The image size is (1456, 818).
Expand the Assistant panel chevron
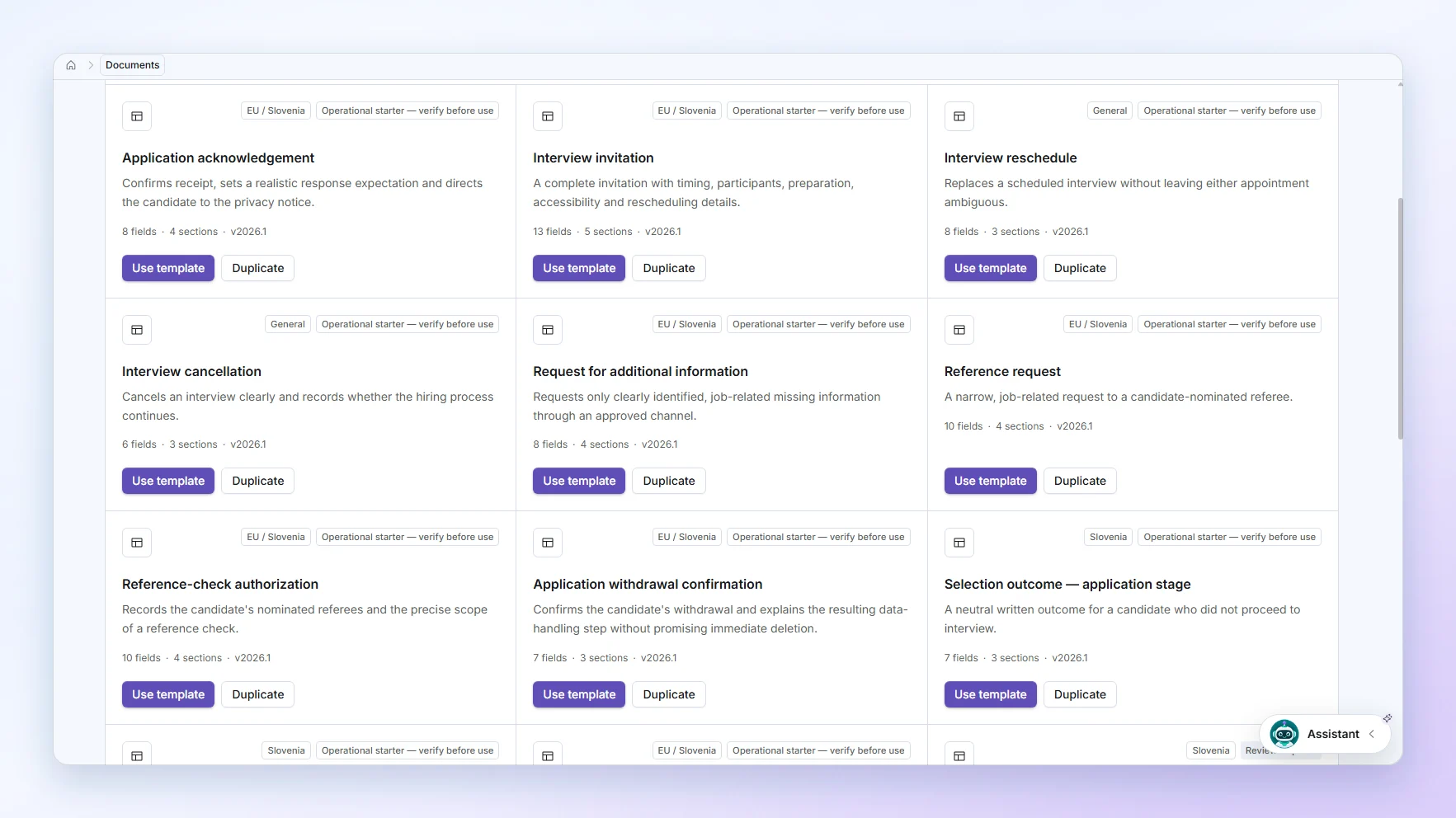1372,734
